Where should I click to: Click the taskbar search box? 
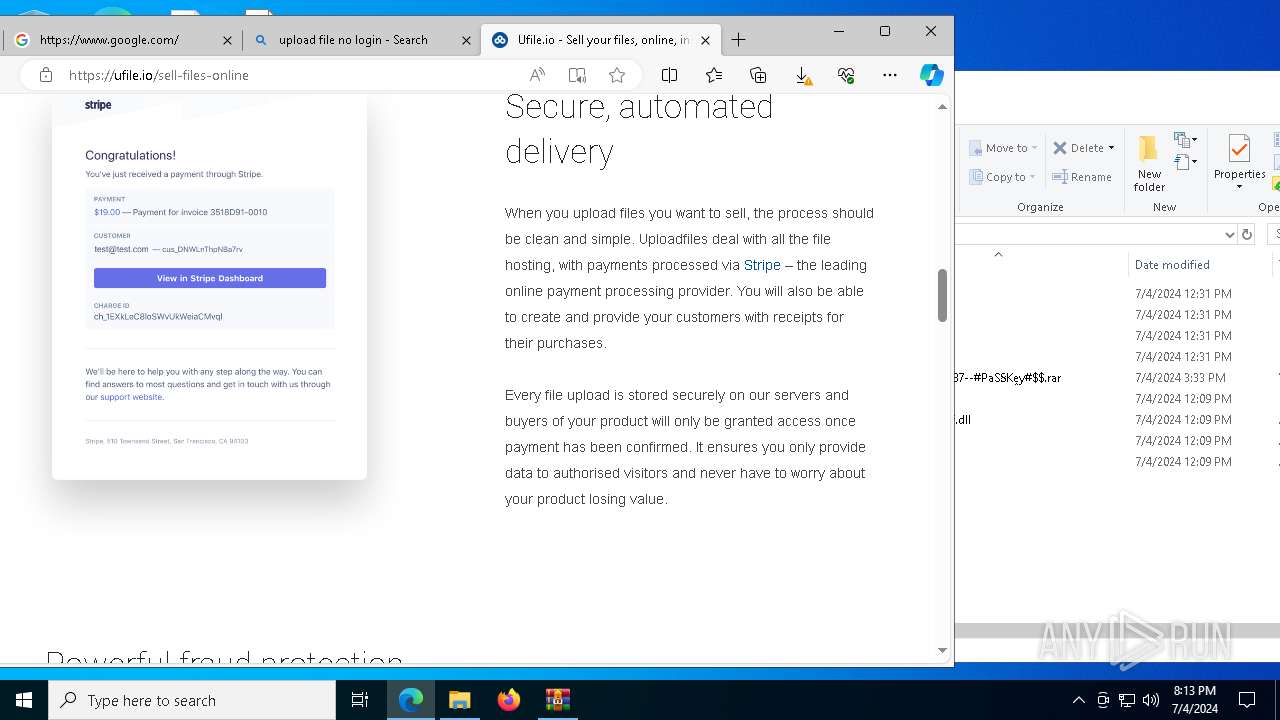coord(192,700)
